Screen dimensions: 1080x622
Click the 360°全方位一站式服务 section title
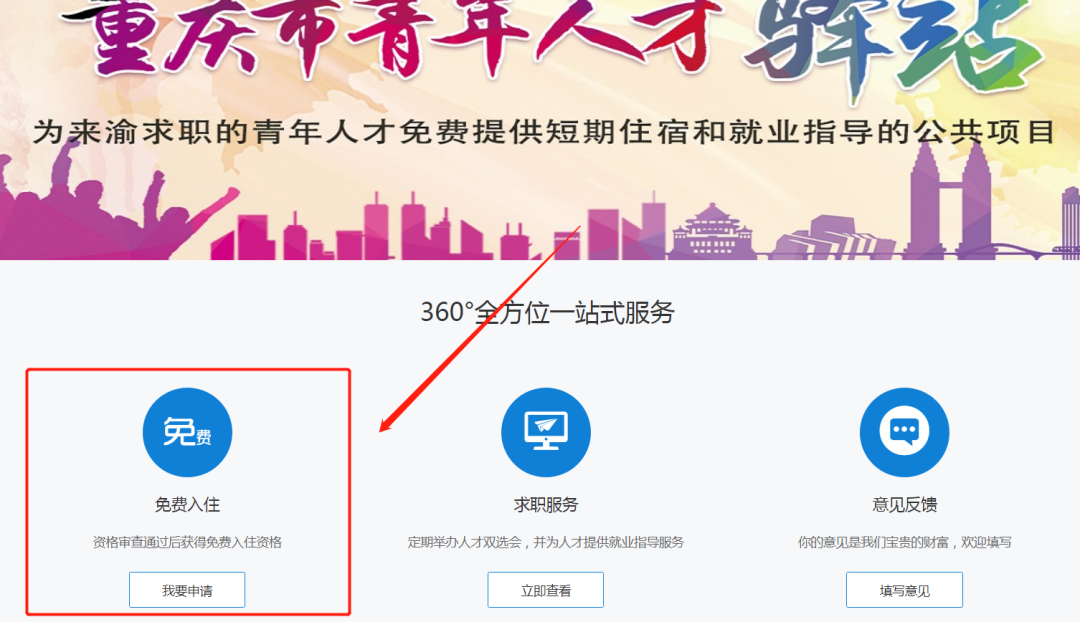[x=547, y=313]
